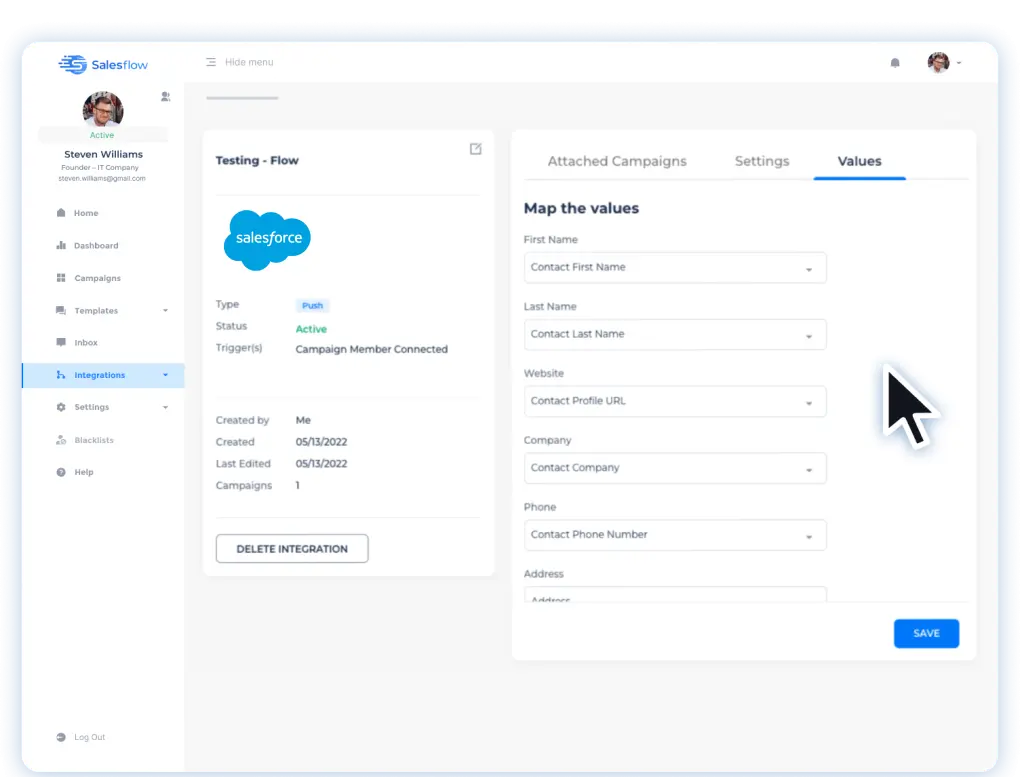Click the Log Out icon
The width and height of the screenshot is (1024, 777).
pyautogui.click(x=61, y=737)
